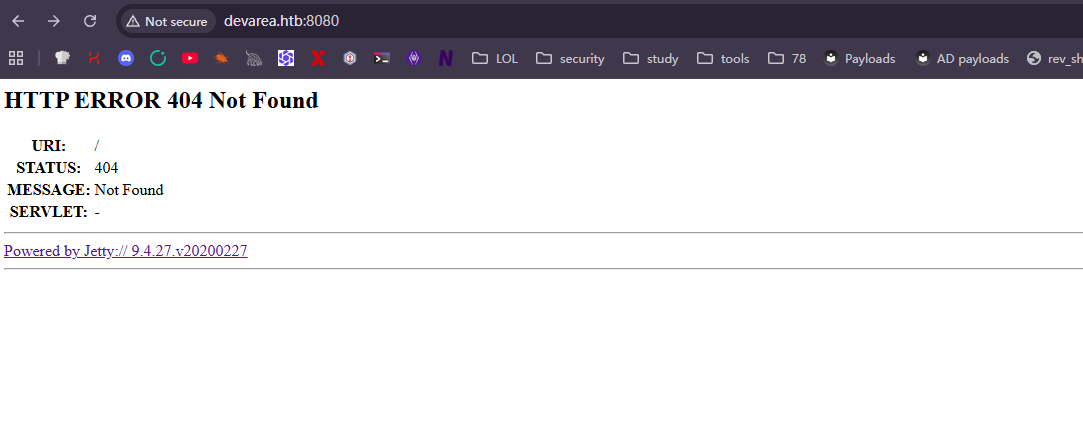1083x440 pixels.
Task: Go forward to the next page
Action: click(54, 21)
